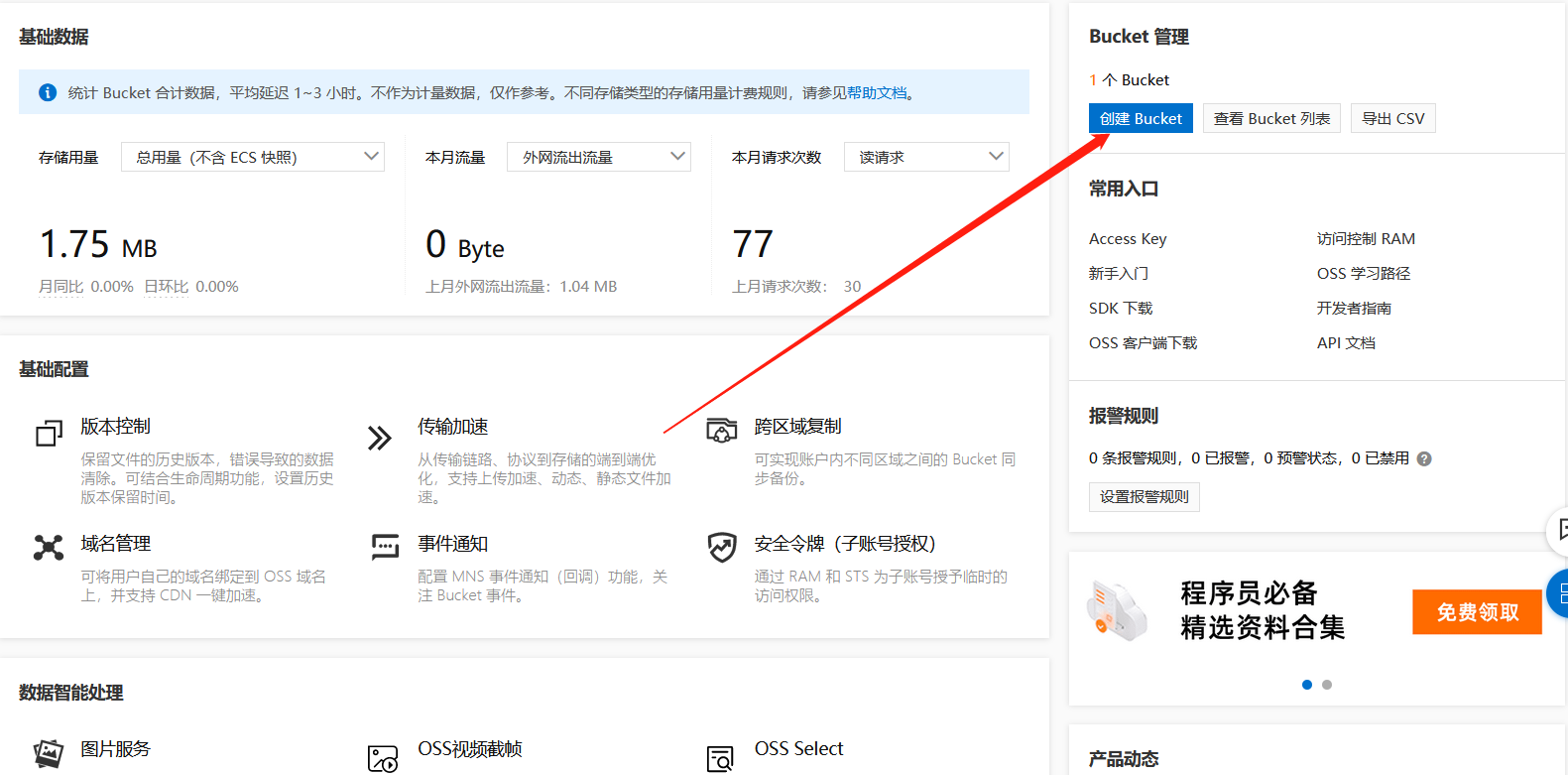This screenshot has width=1568, height=775.
Task: Click 查看 Bucket 列表 button
Action: tap(1271, 118)
